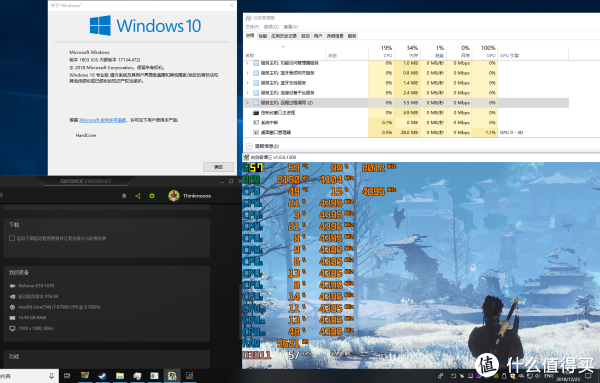Sort processes by the 1% disk column
Viewport: 600px width, 383px height.
click(x=433, y=52)
